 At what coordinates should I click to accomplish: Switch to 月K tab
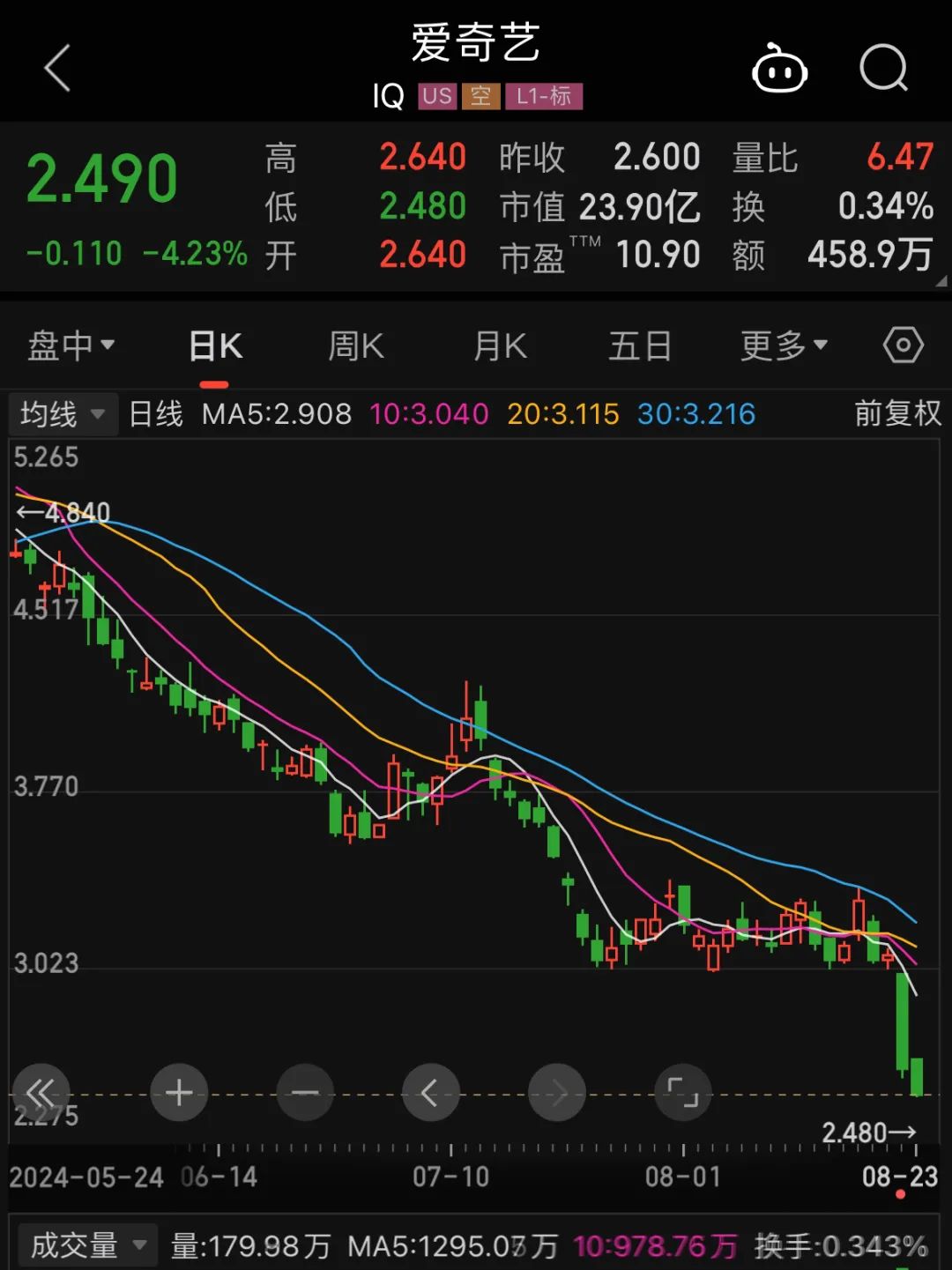click(500, 345)
